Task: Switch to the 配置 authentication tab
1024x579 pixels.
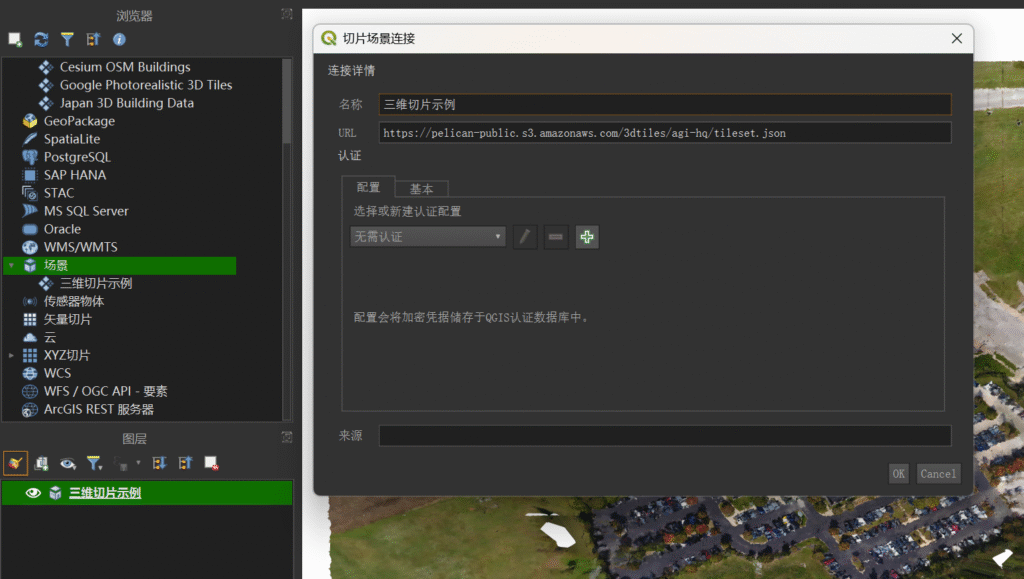Action: 368,187
